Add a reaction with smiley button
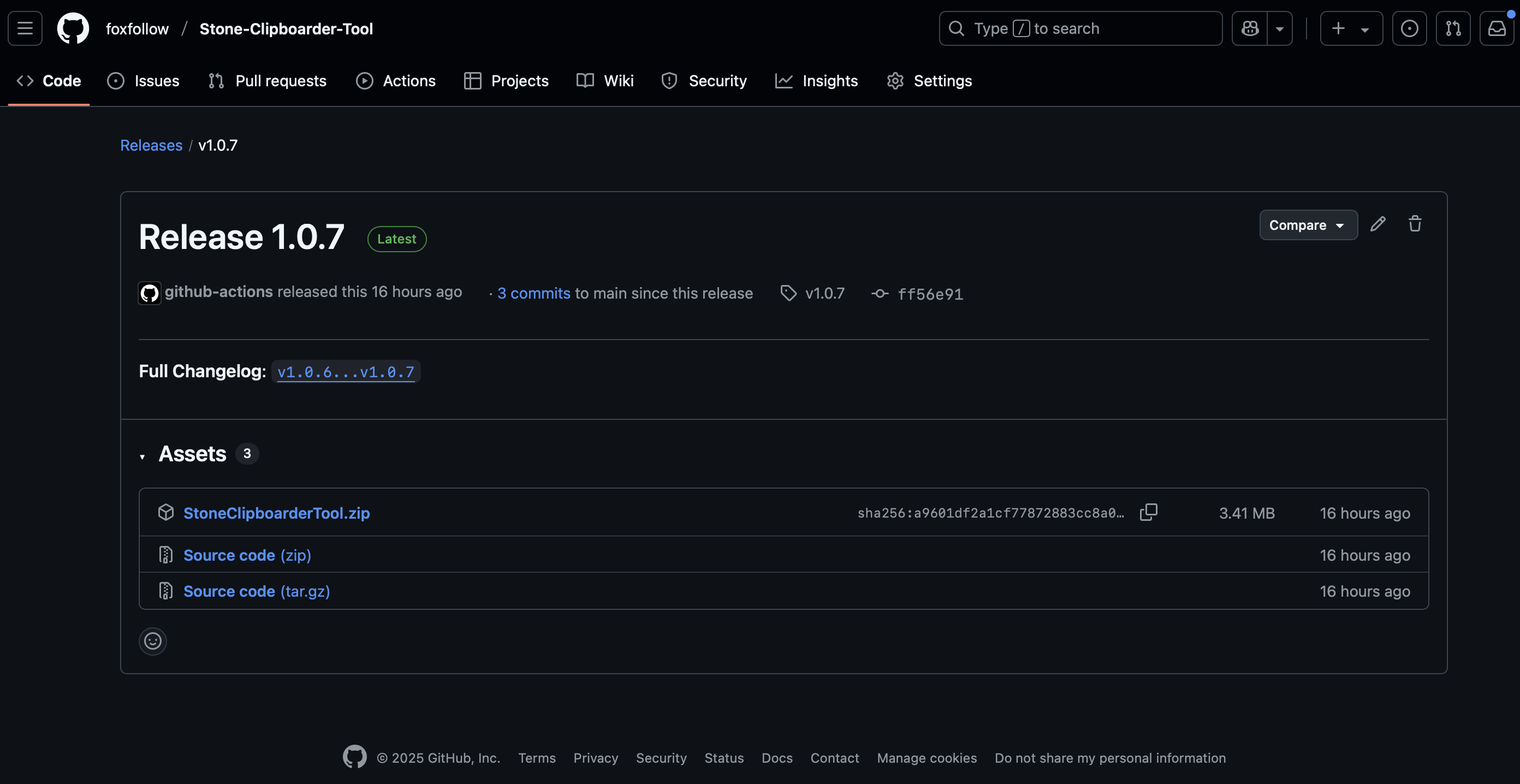Viewport: 1520px width, 784px height. (153, 642)
